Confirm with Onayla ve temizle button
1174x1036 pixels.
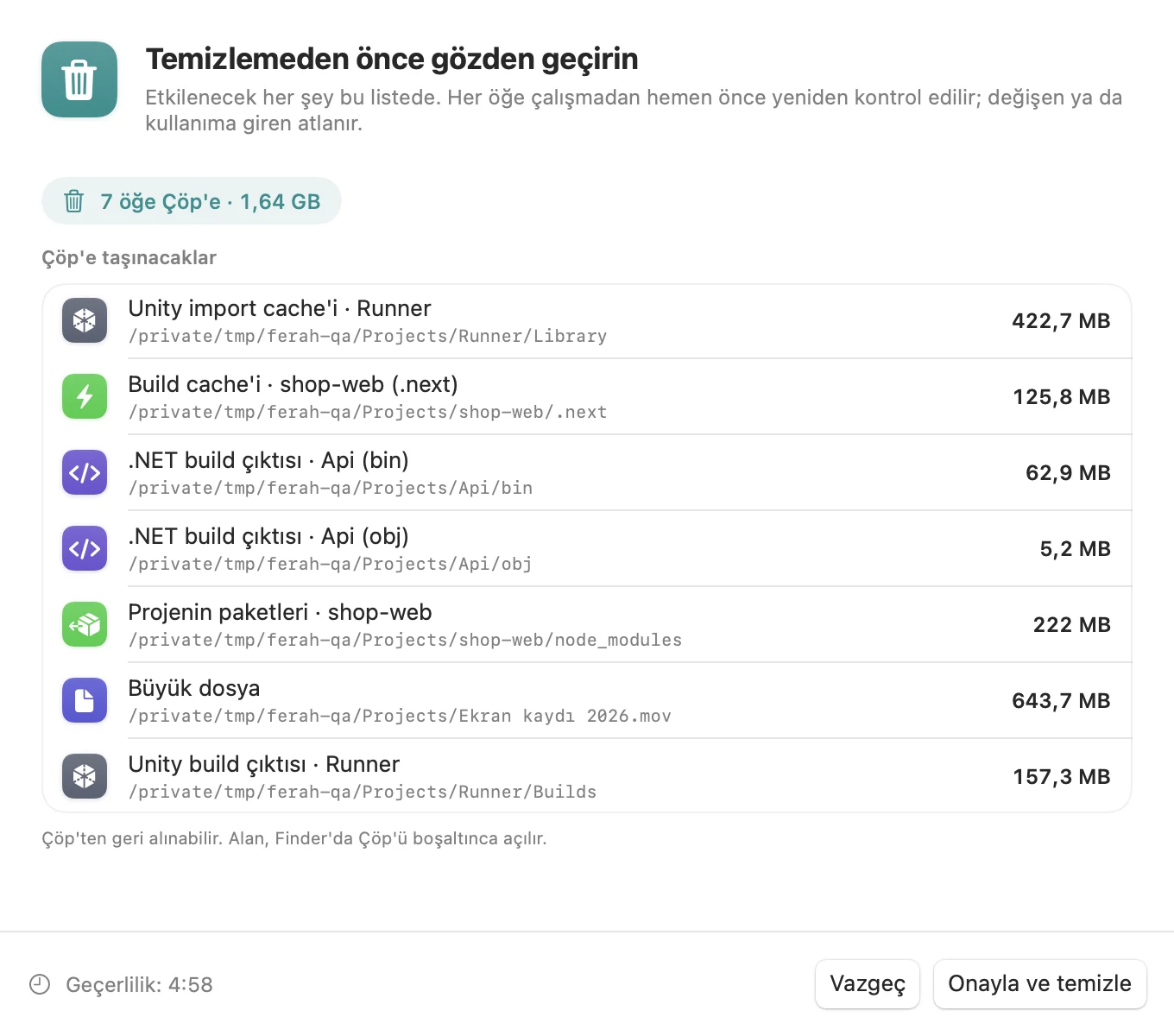(x=1040, y=984)
